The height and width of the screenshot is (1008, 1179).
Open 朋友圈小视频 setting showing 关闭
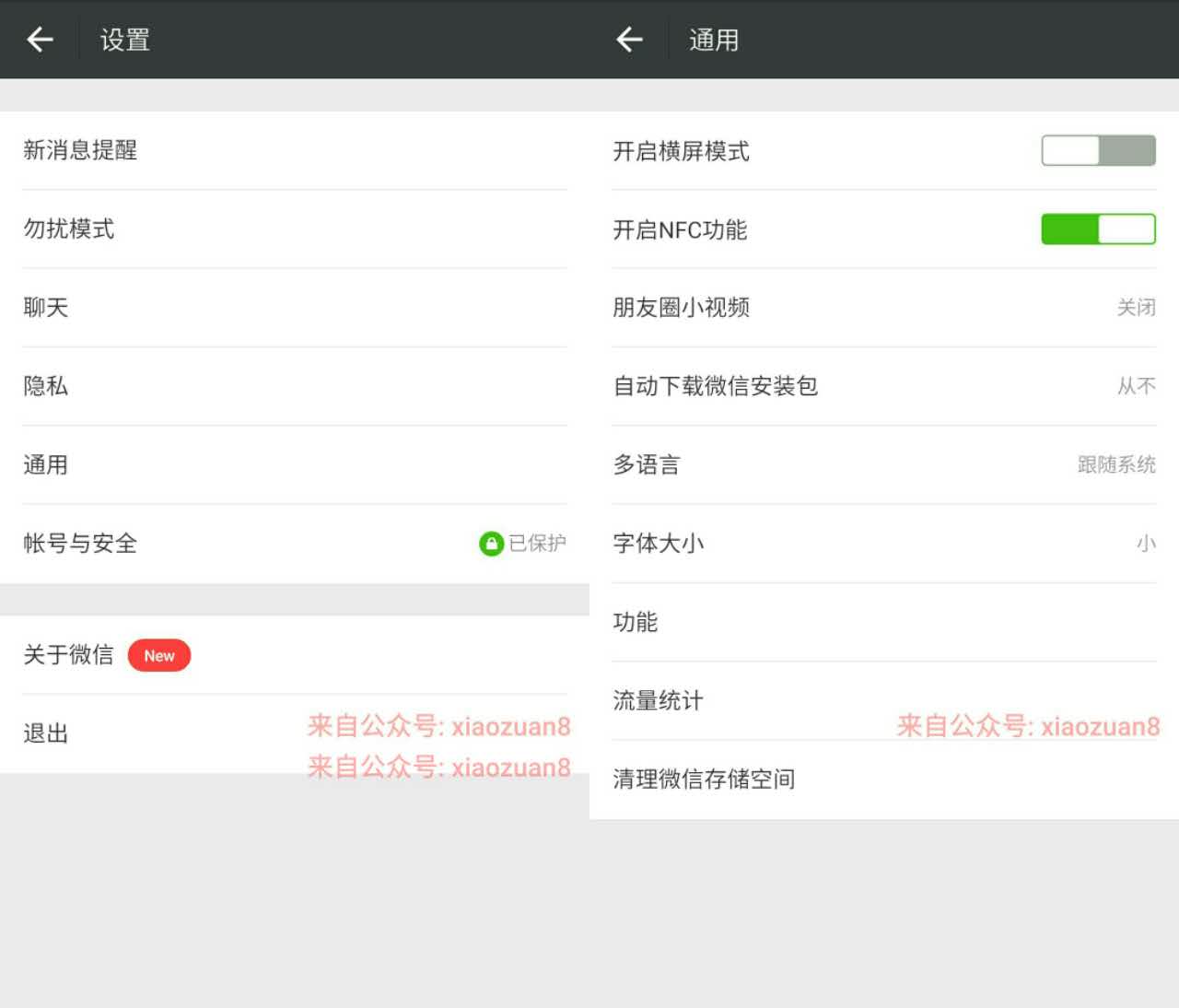tap(882, 308)
